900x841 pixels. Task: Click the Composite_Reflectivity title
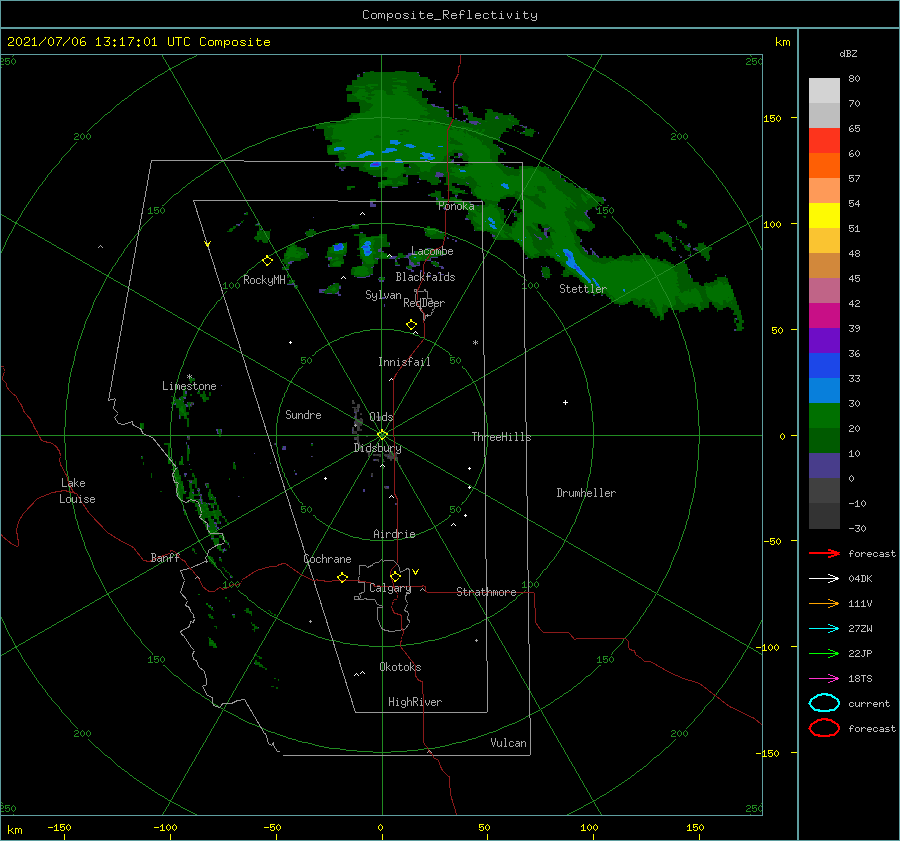[x=450, y=15]
